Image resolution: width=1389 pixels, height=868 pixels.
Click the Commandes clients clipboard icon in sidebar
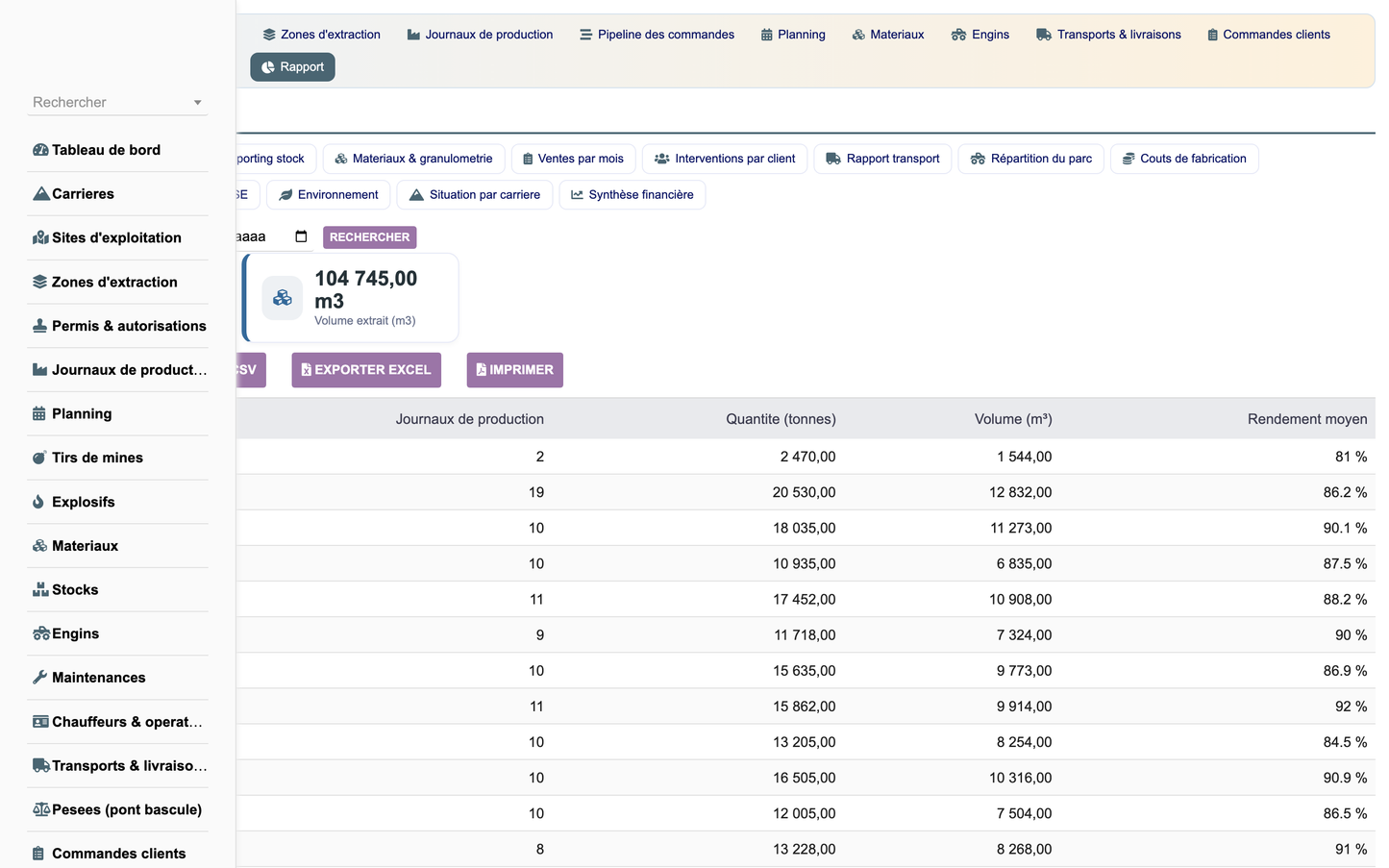(x=38, y=854)
